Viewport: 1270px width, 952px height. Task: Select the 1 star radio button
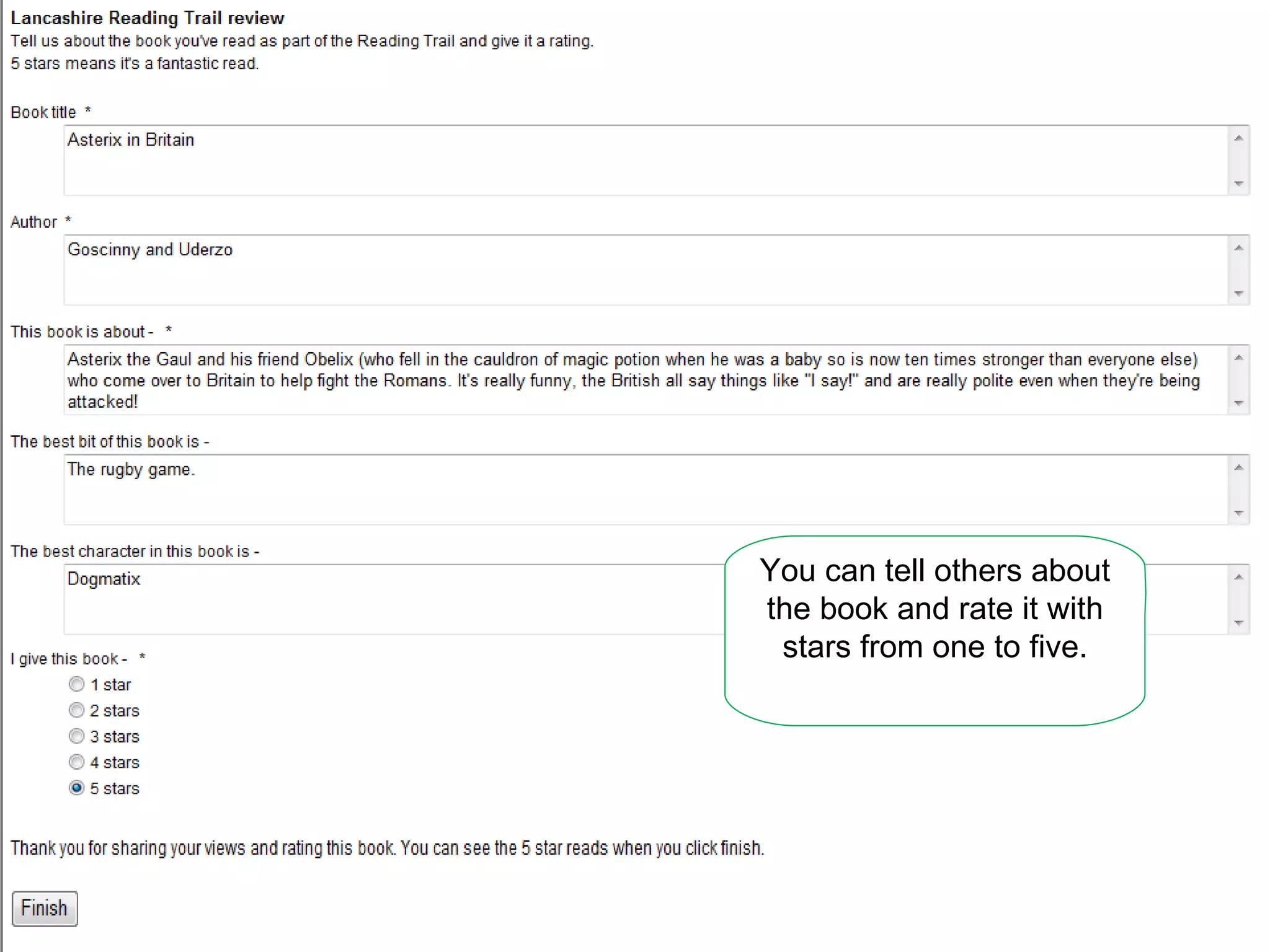click(x=76, y=684)
